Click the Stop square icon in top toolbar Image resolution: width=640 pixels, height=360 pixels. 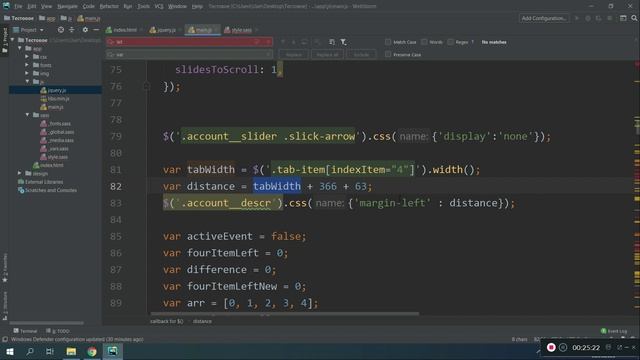[610, 18]
